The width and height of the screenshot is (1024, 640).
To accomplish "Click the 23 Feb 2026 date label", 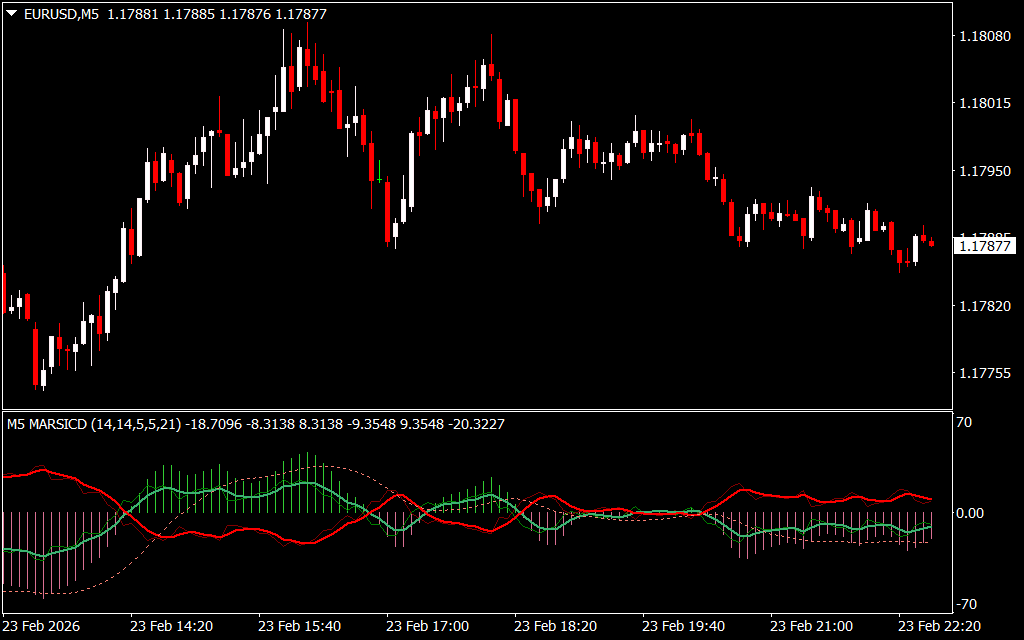I will click(44, 626).
